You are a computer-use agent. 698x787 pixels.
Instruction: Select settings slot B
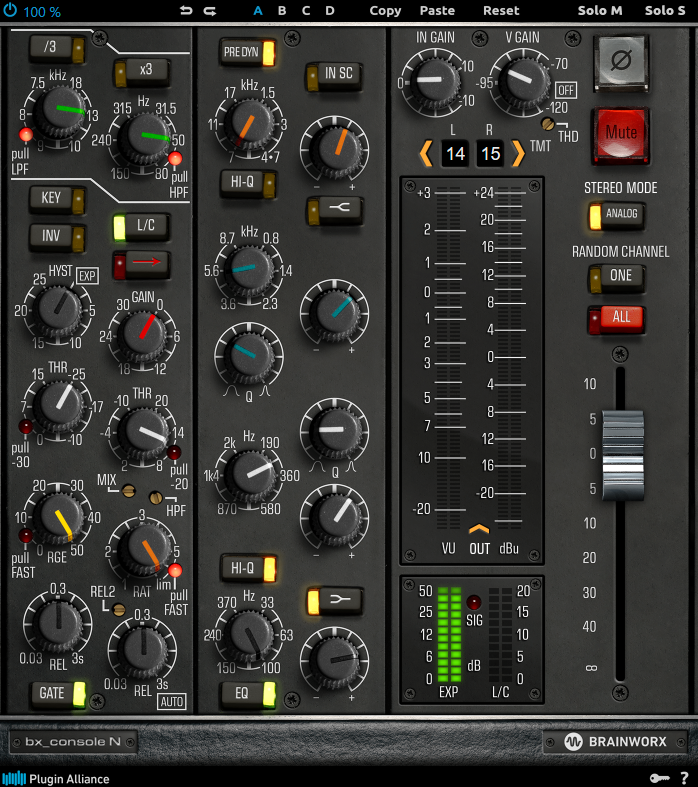click(282, 11)
